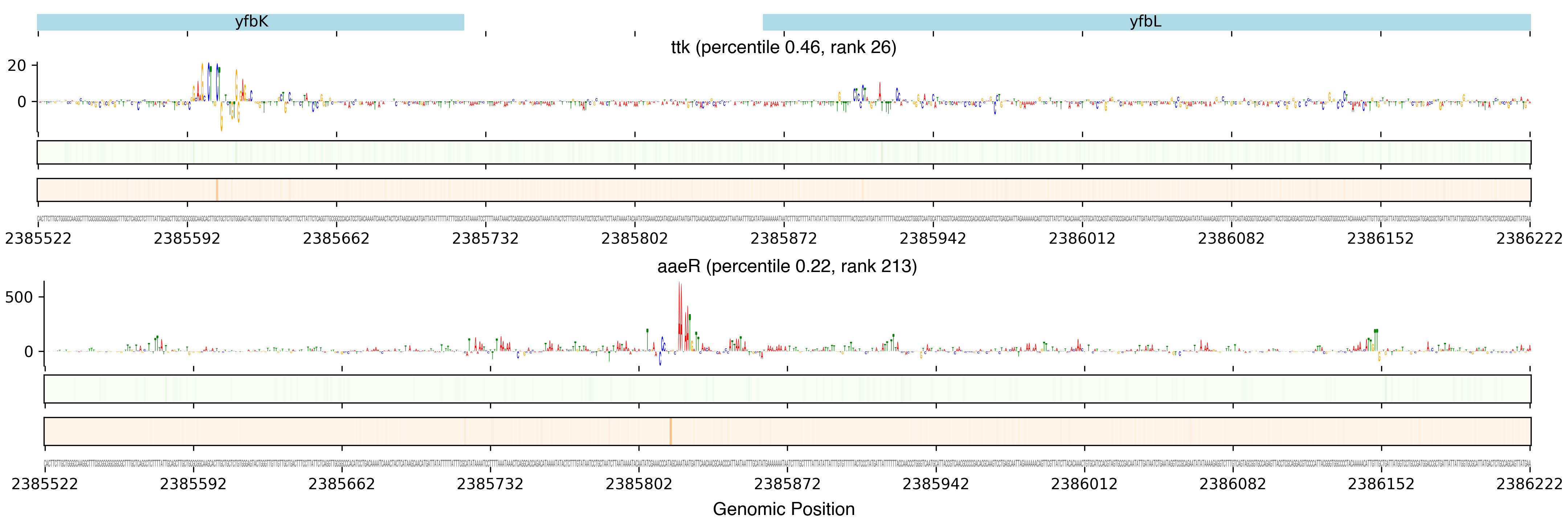Click the tallest peak in the ttk track

pyautogui.click(x=209, y=79)
